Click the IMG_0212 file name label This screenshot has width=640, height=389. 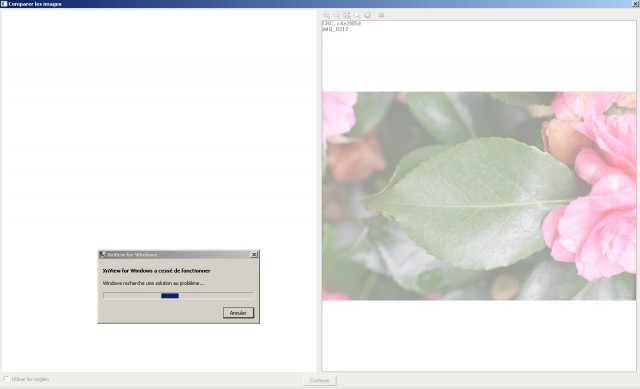click(x=335, y=29)
